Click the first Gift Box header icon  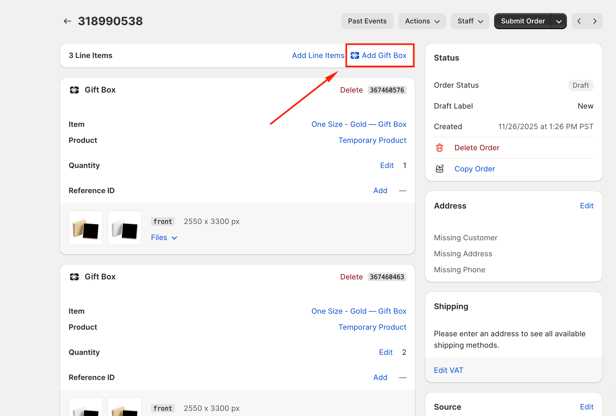pyautogui.click(x=74, y=90)
